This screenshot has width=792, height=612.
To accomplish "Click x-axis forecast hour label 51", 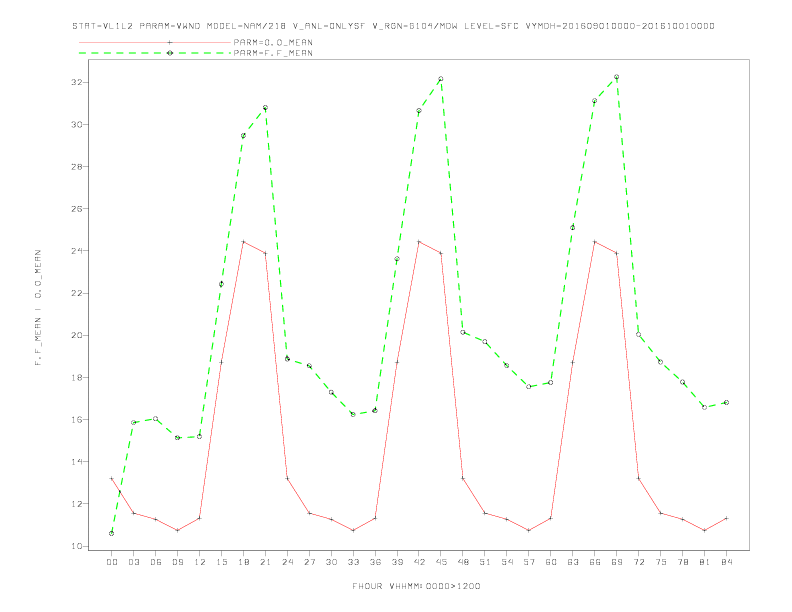I will [x=485, y=562].
